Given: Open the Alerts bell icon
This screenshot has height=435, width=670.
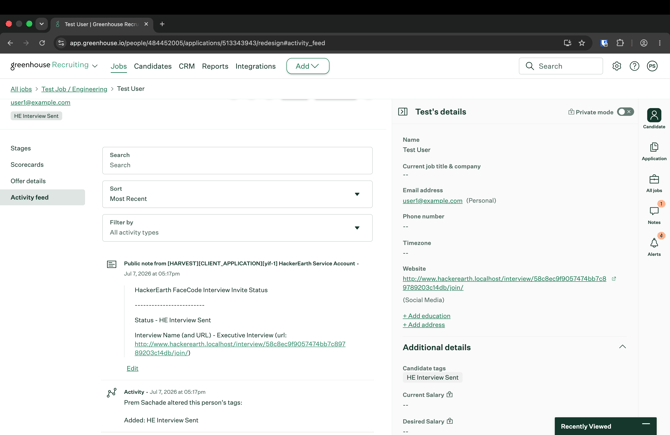Looking at the screenshot, I should coord(654,243).
